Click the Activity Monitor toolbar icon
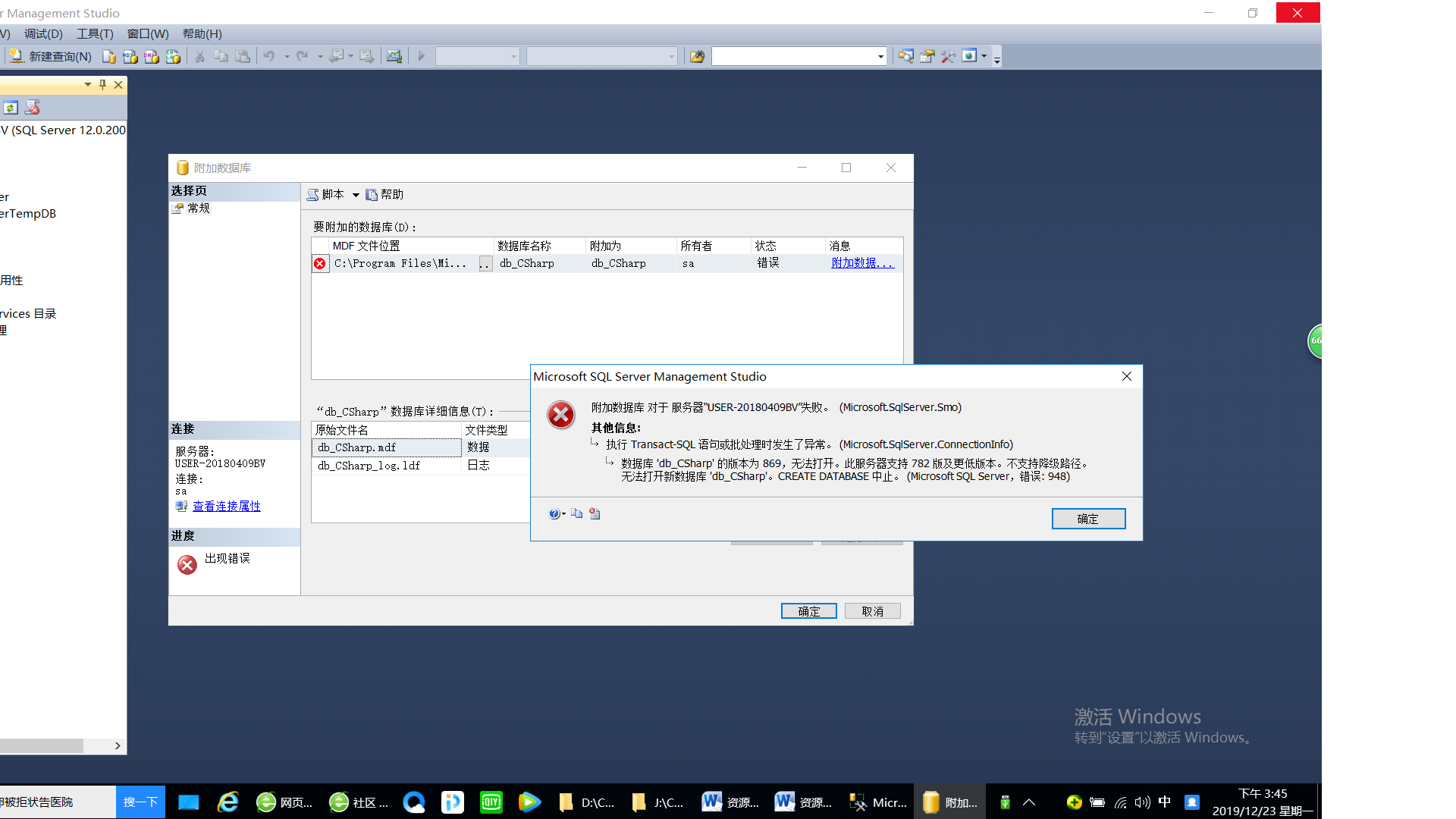 tap(394, 56)
